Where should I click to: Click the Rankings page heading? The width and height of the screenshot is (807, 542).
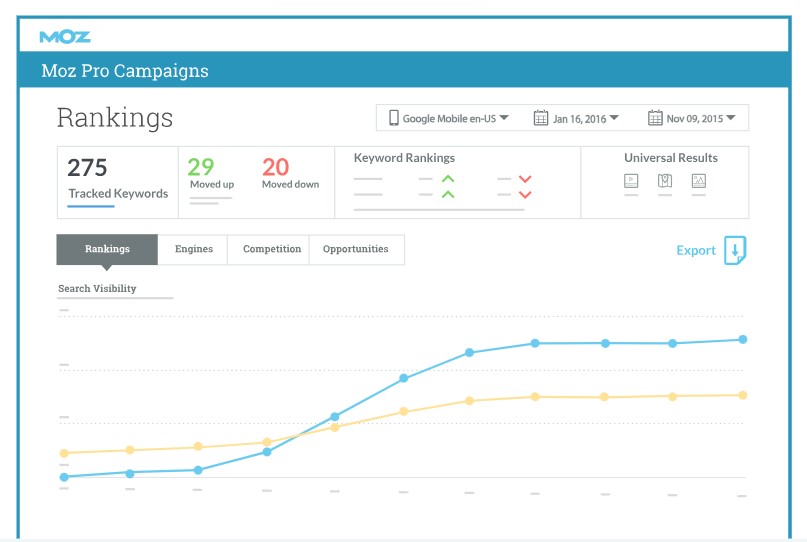point(115,118)
